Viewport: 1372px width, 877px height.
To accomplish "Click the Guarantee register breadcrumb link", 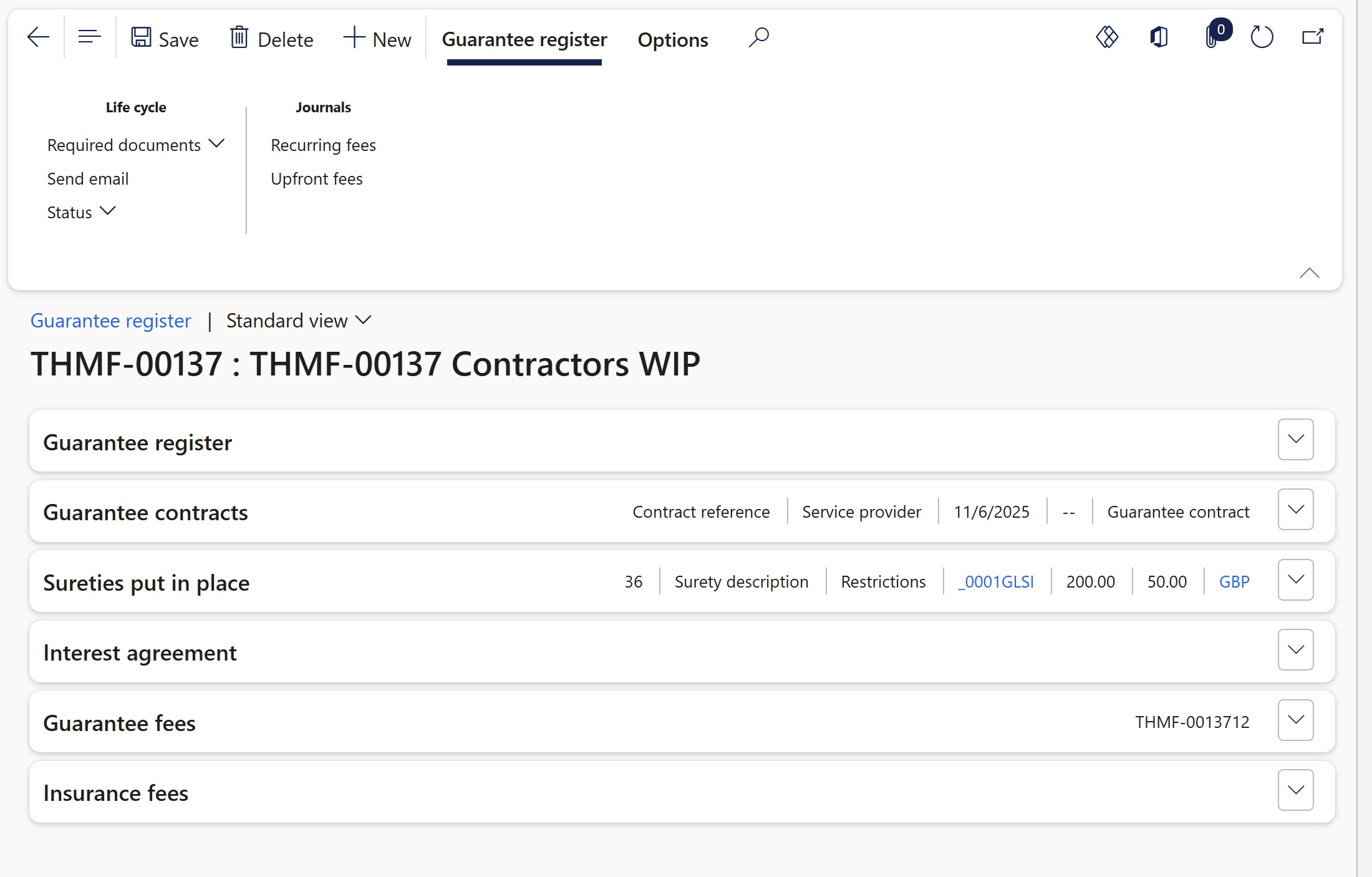I will click(110, 321).
